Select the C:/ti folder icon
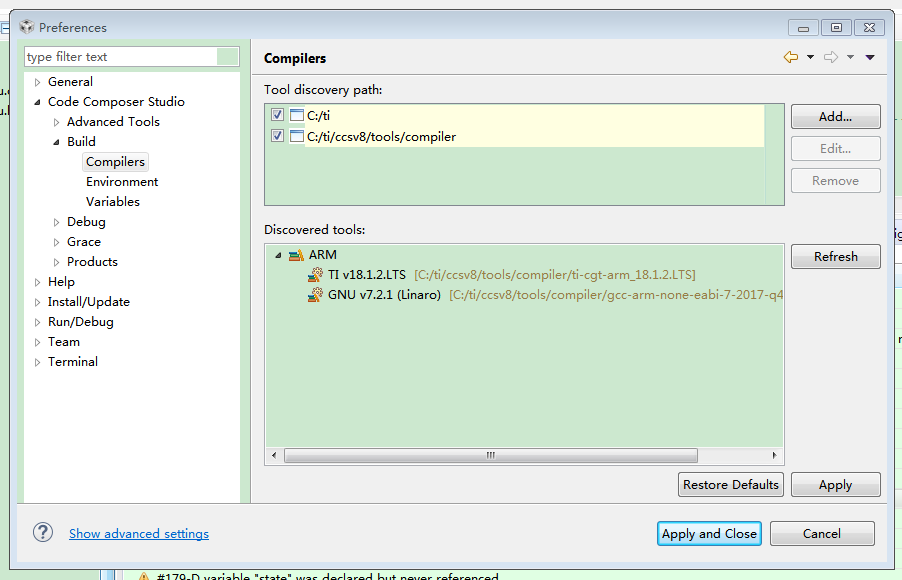This screenshot has width=902, height=580. [x=296, y=115]
